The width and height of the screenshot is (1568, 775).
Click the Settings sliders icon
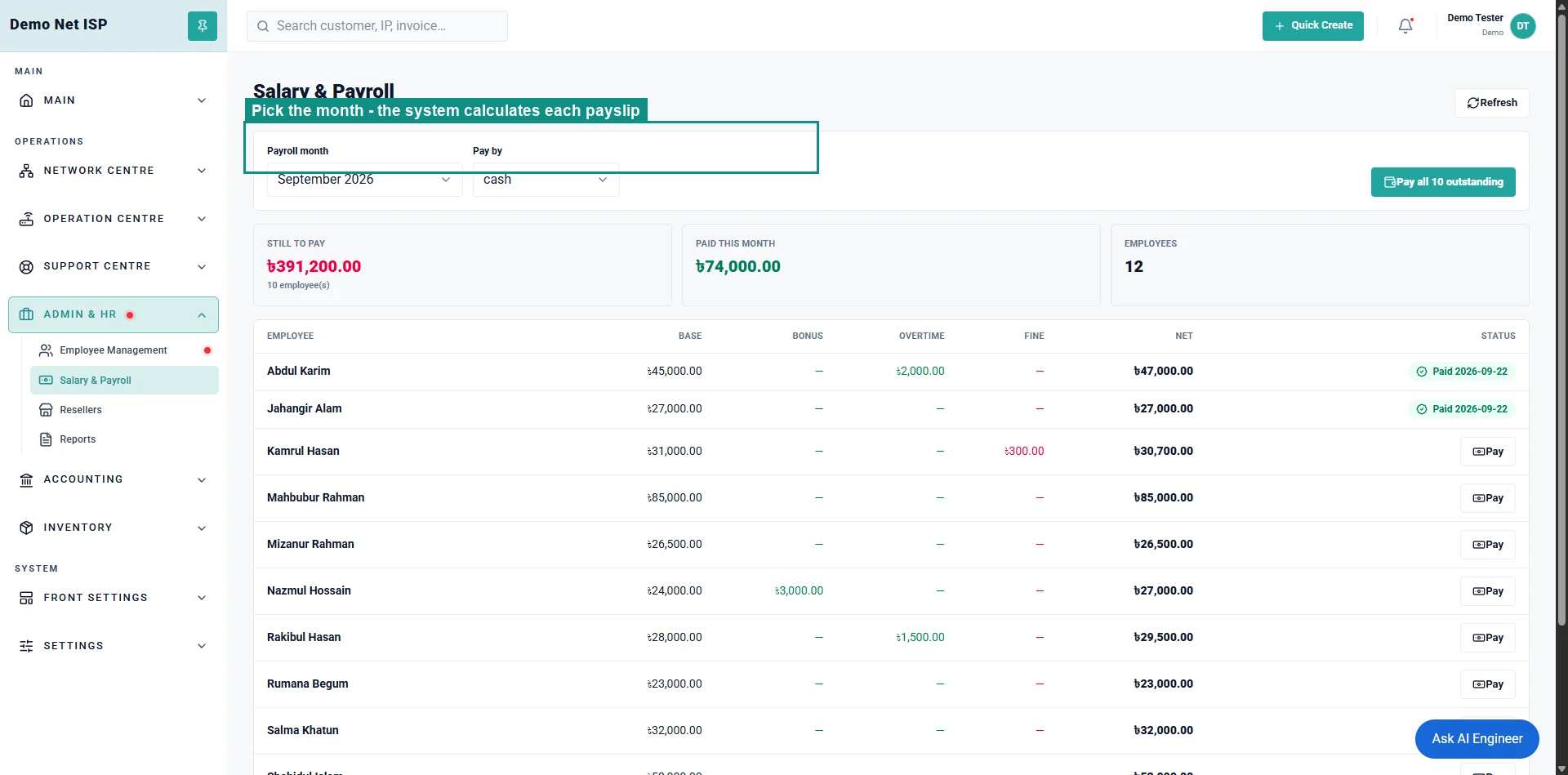(x=26, y=646)
